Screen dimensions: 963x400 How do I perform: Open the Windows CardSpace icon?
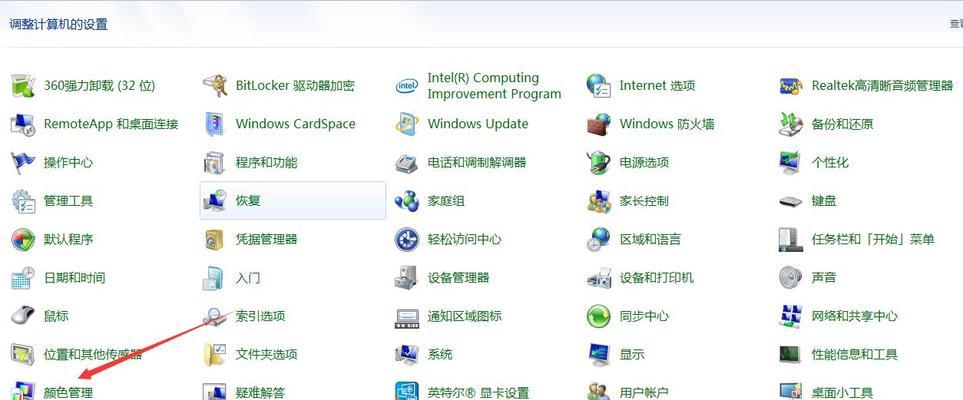click(x=216, y=124)
